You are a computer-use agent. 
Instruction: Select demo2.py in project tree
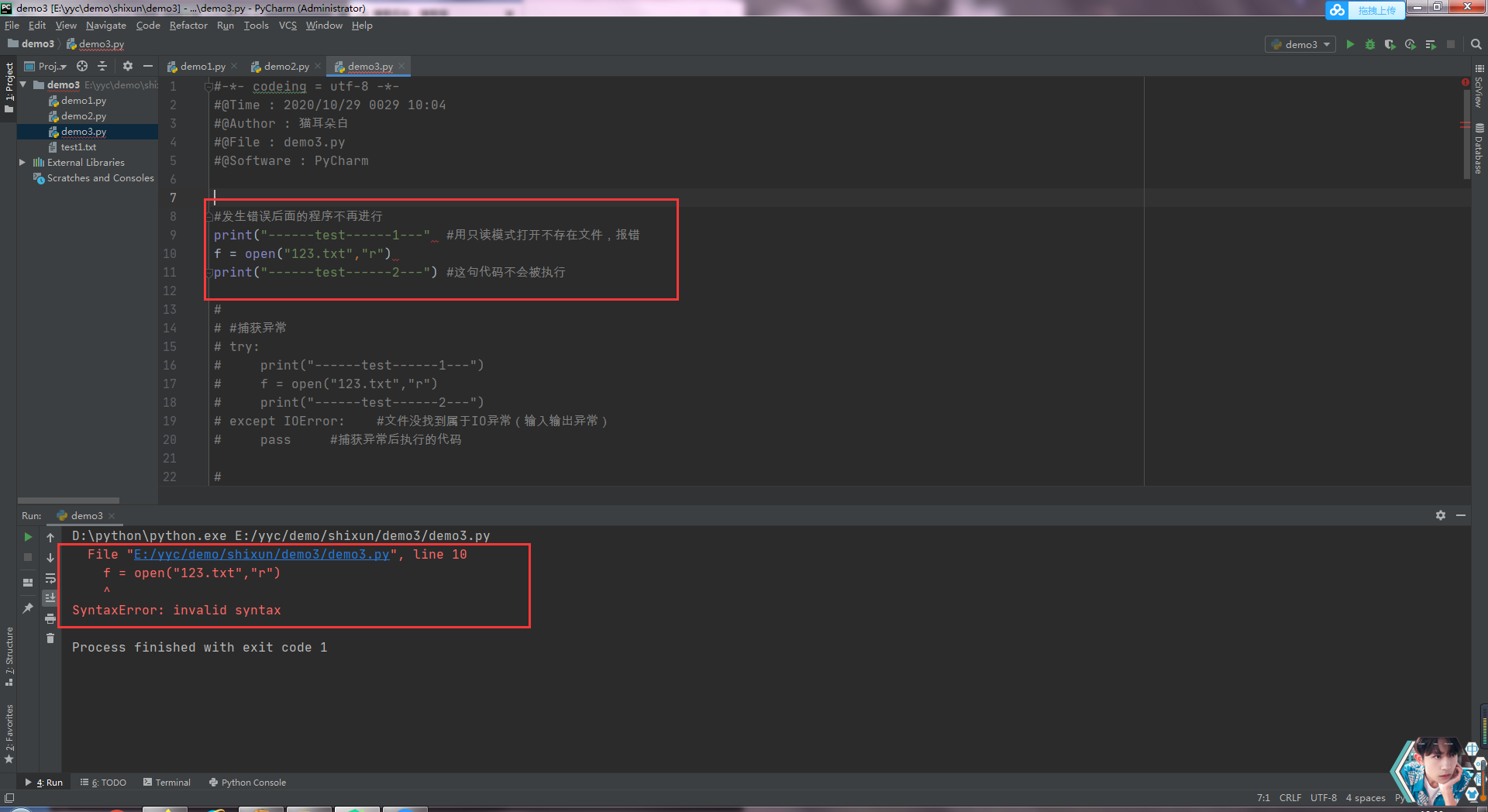click(x=84, y=116)
